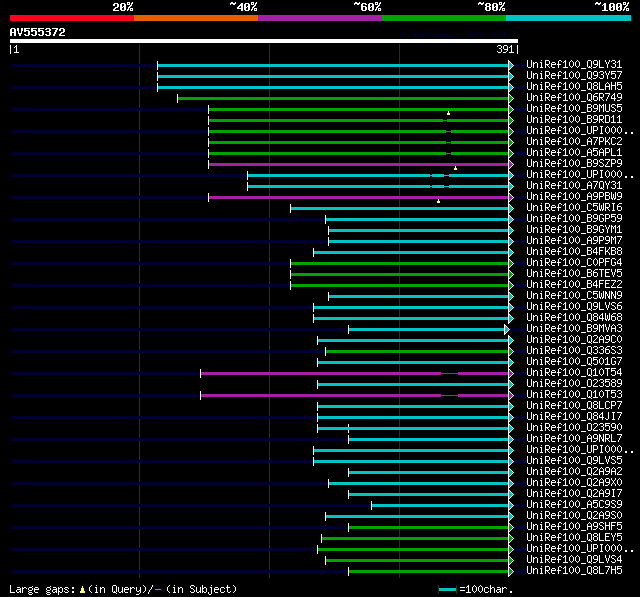Select the AV555372 query name label

tap(38, 32)
